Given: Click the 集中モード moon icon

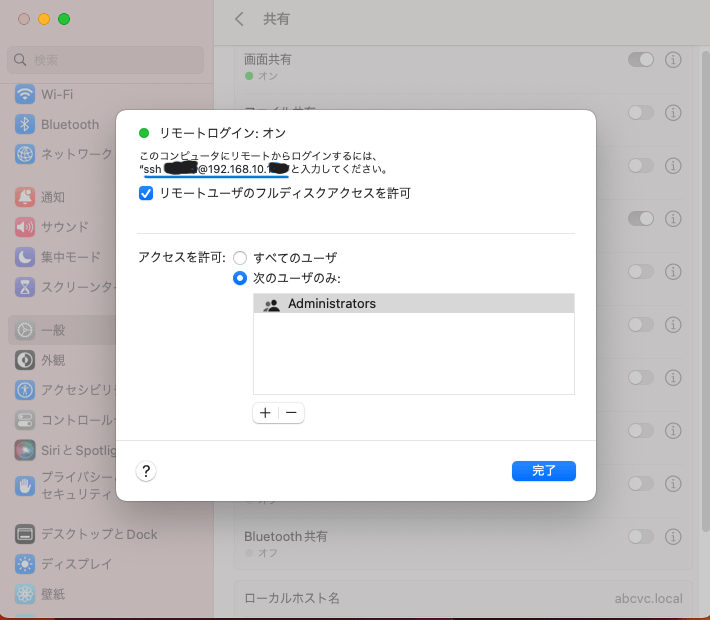Looking at the screenshot, I should [25, 257].
